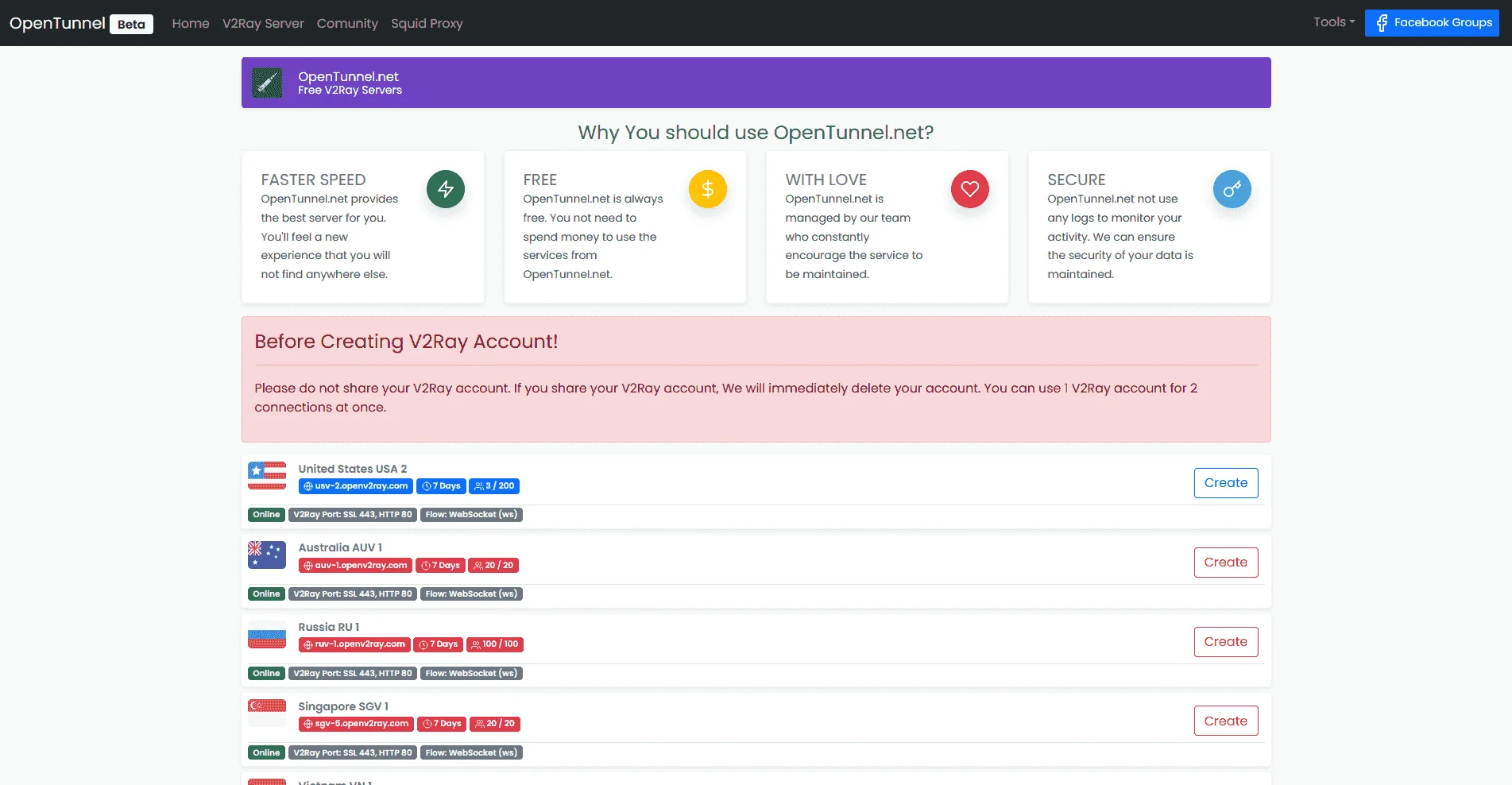Click the auv-1.openv2ray.com host badge
Screen dimensions: 1512x785
tap(355, 566)
